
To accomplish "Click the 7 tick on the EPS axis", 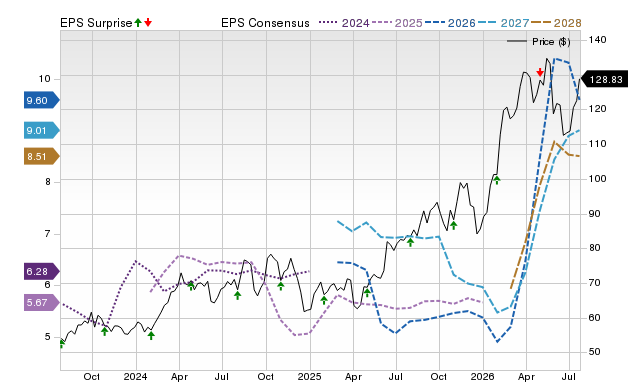I will 48,234.
